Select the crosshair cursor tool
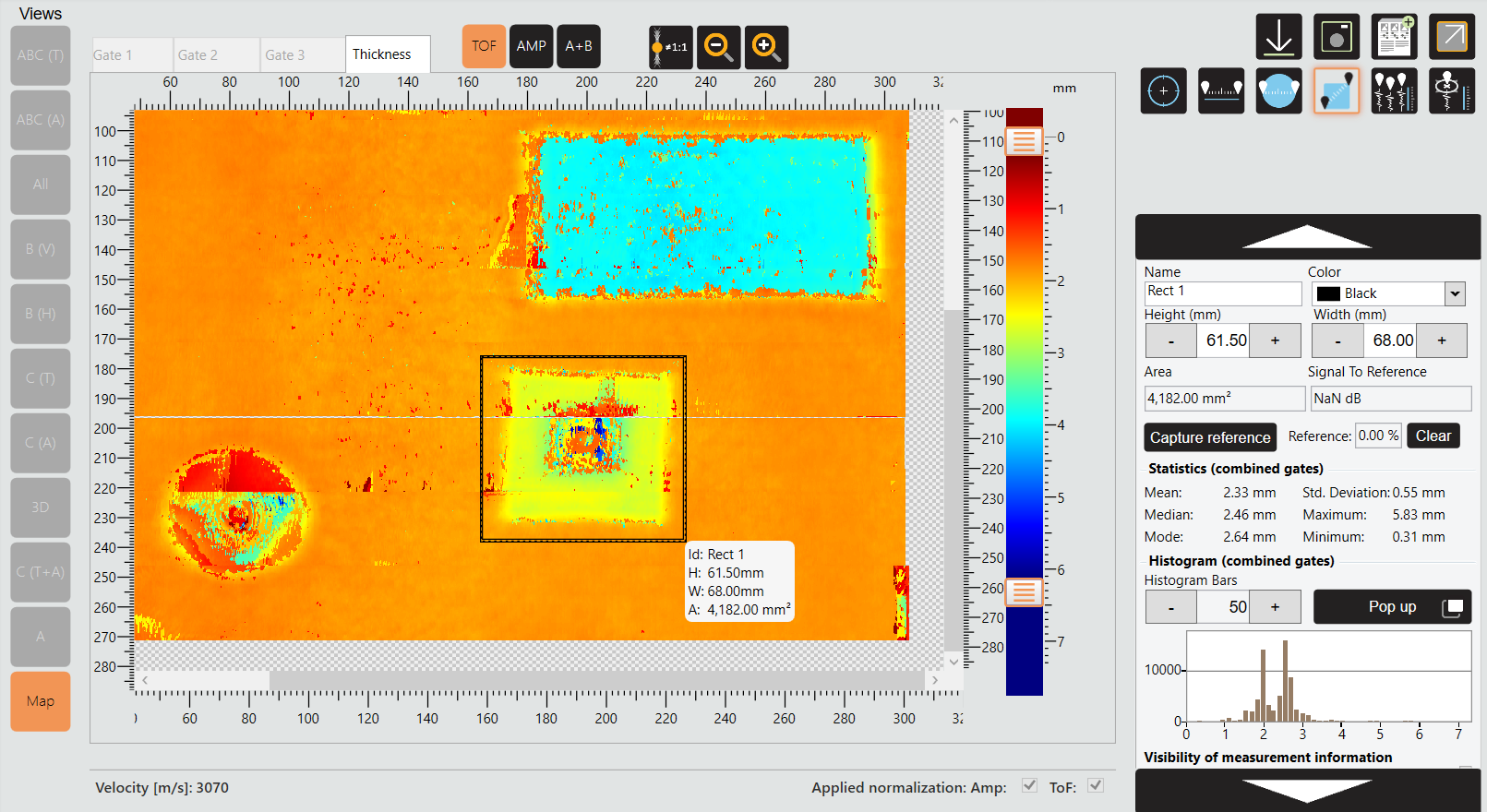 click(x=1163, y=91)
